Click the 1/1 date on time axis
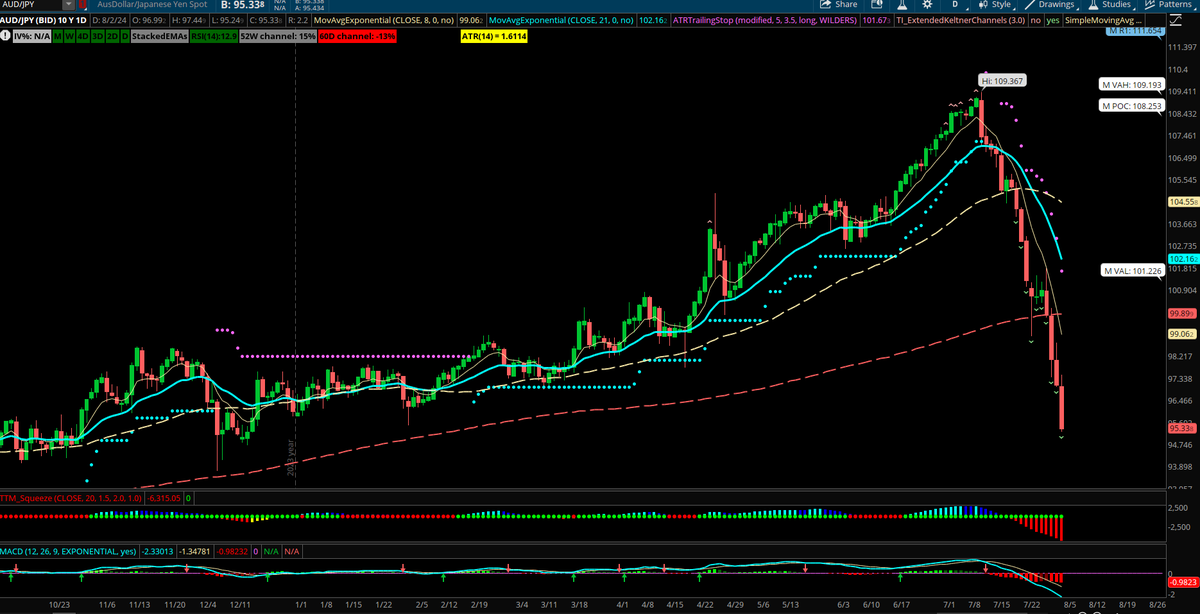Image resolution: width=1200 pixels, height=614 pixels. pos(300,605)
